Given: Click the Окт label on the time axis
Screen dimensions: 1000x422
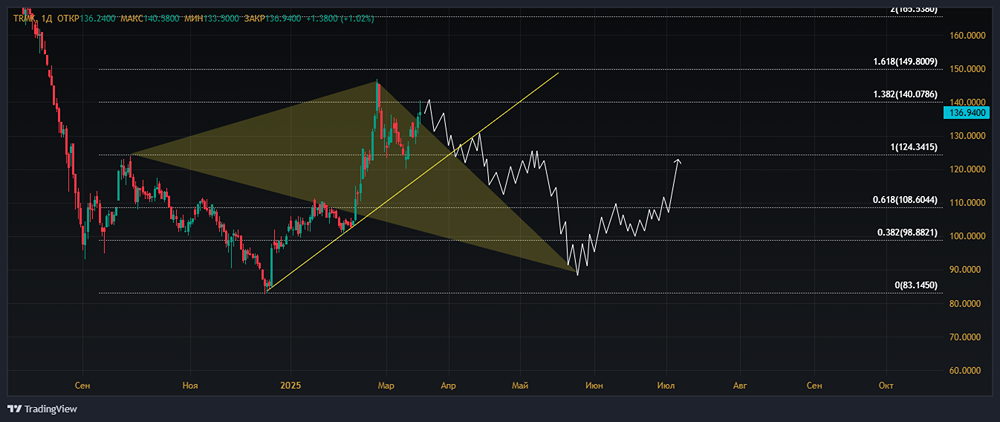Looking at the screenshot, I should point(885,386).
